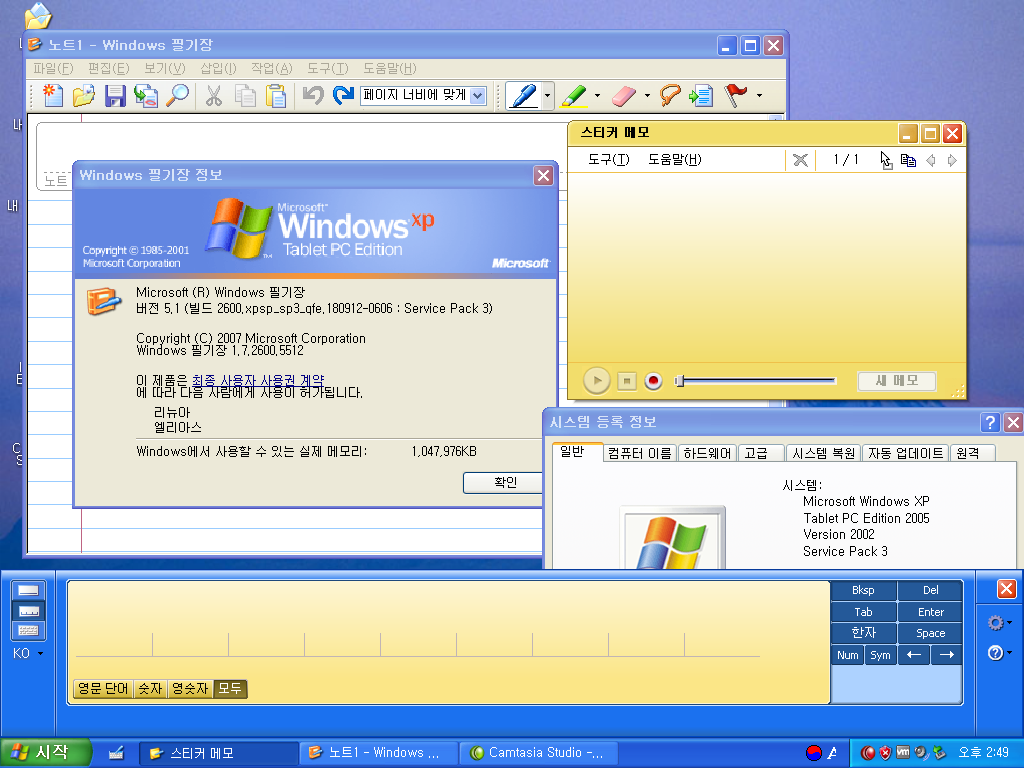
Task: Toggle the Num pad key on input panel
Action: click(847, 655)
